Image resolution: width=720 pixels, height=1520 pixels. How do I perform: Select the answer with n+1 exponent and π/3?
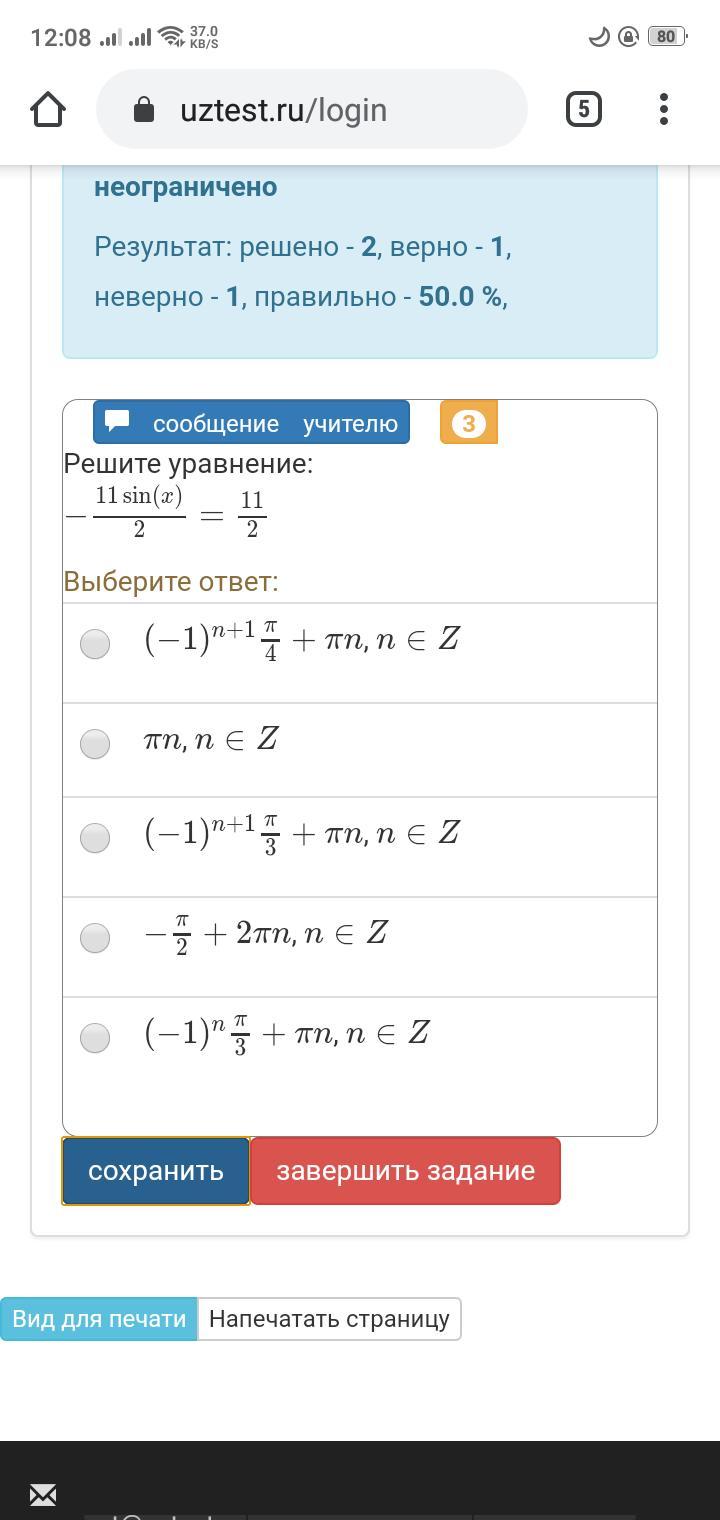(95, 837)
